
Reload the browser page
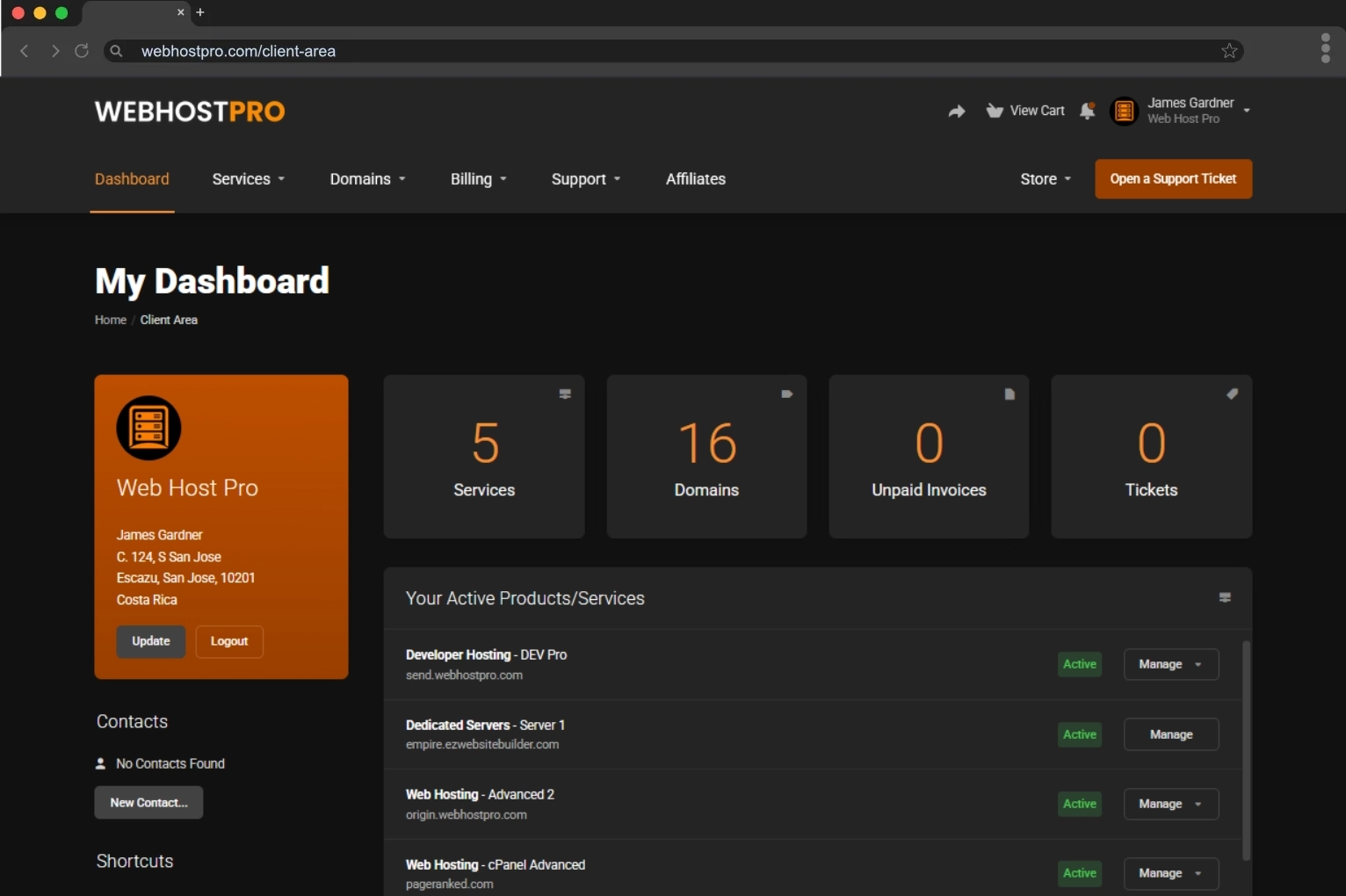82,51
